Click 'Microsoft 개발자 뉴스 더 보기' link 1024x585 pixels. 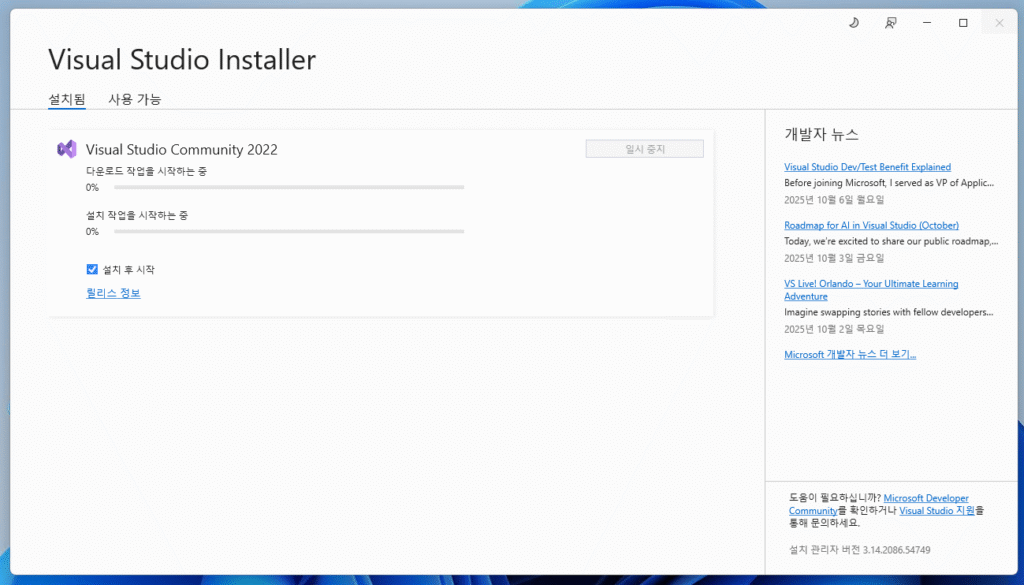tap(850, 354)
